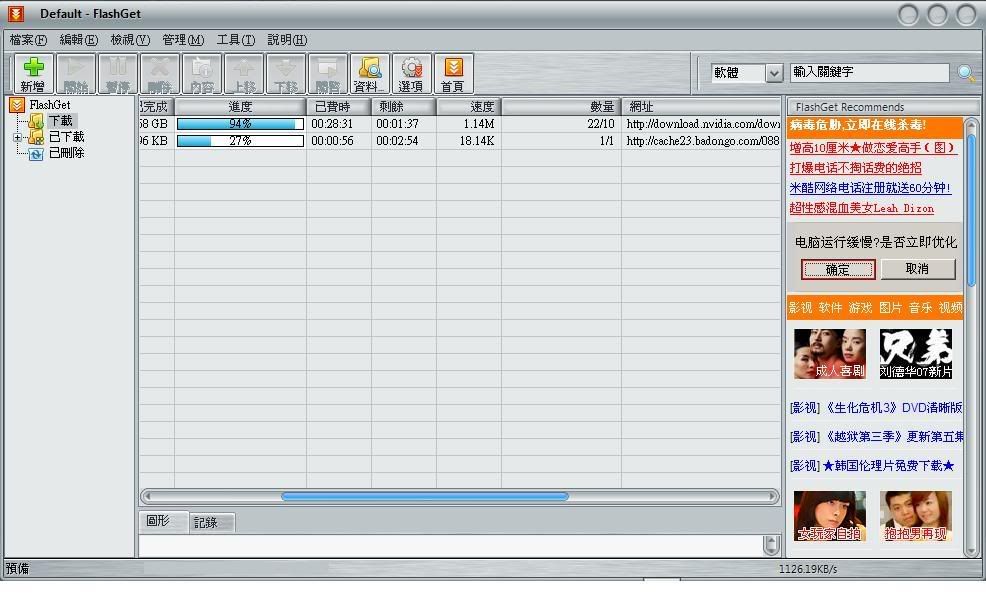
Task: Click the 94% progress bar
Action: [240, 124]
